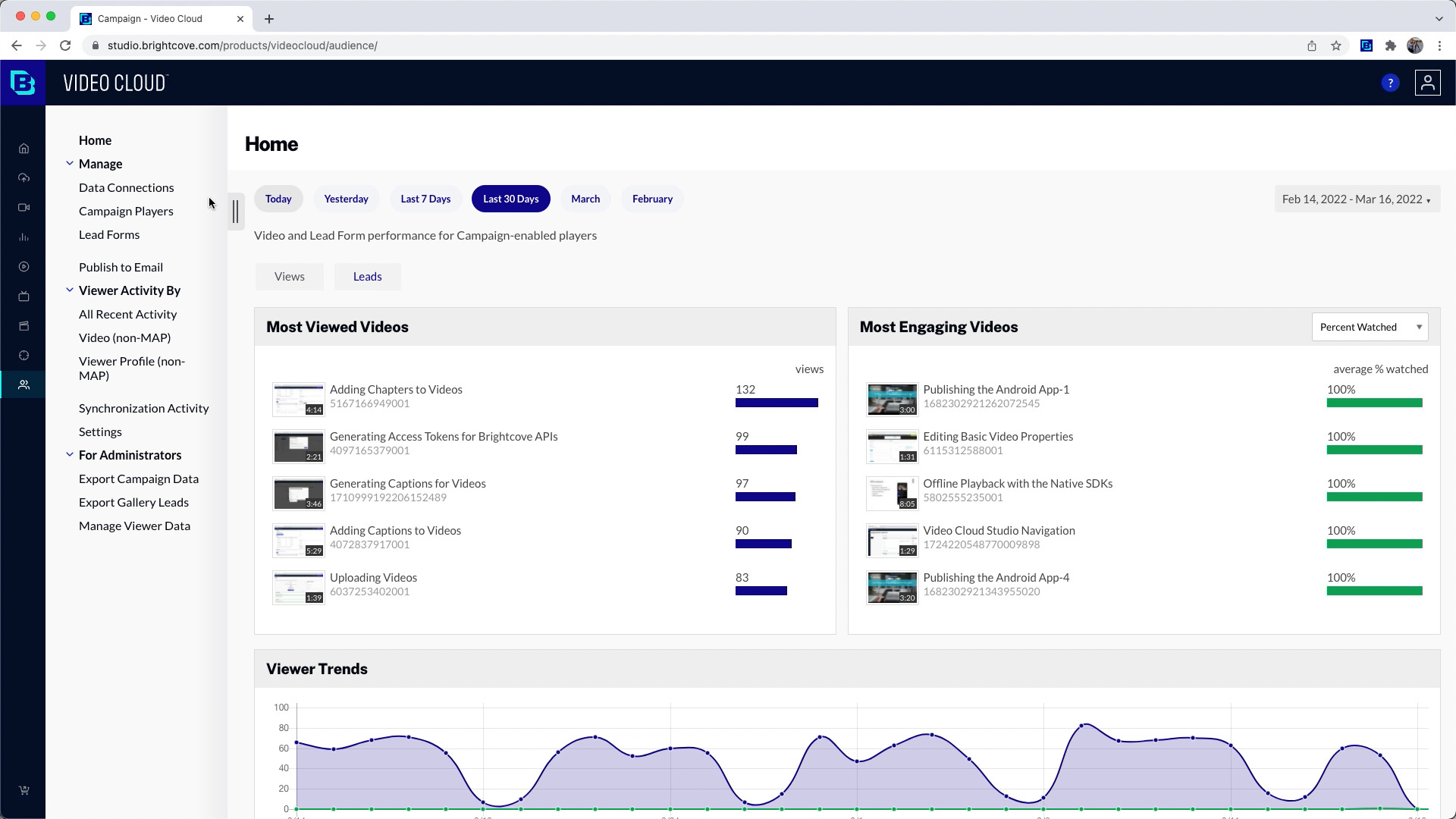Click the Brightcove home icon in sidebar

[x=24, y=148]
